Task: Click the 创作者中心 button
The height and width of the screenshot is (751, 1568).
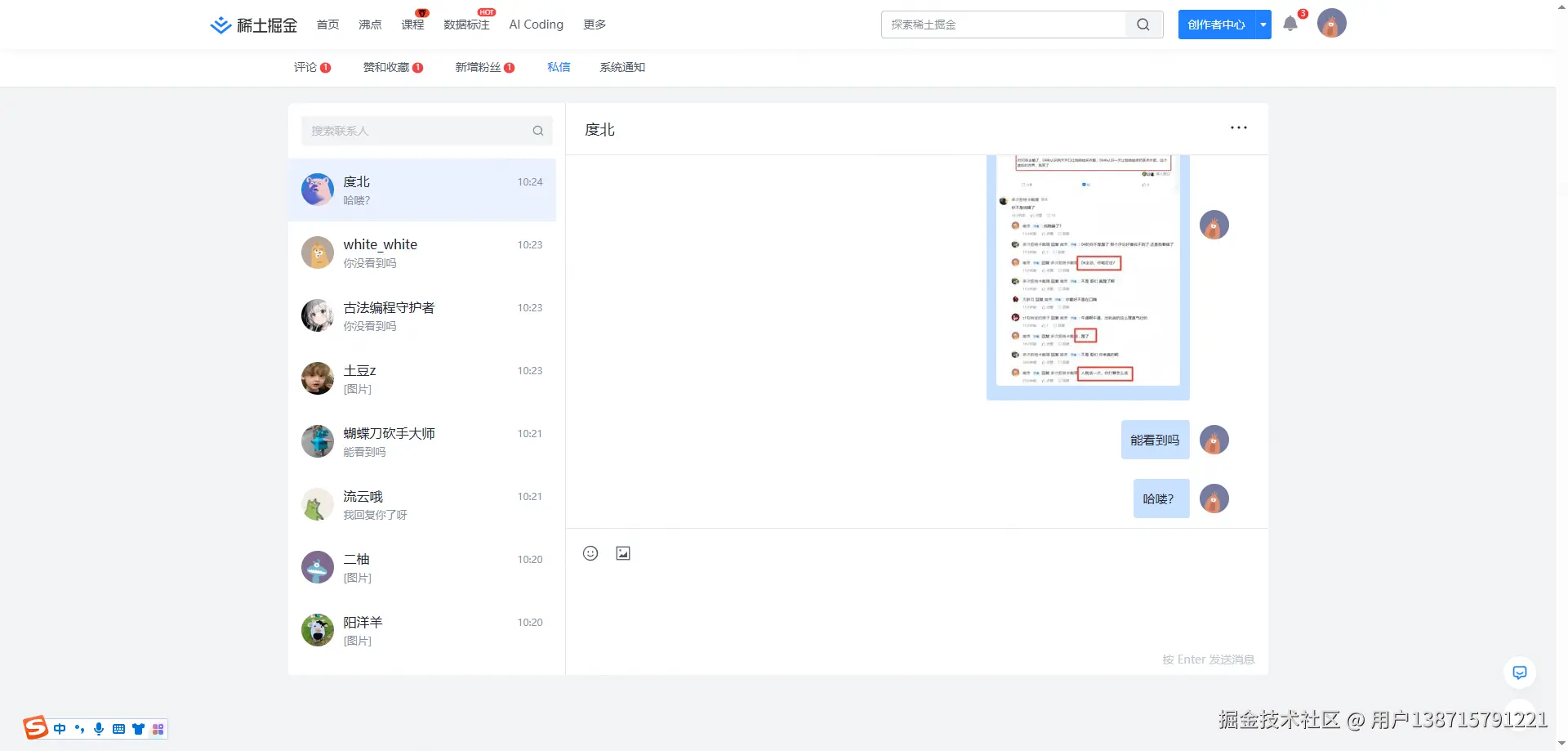Action: pyautogui.click(x=1216, y=25)
